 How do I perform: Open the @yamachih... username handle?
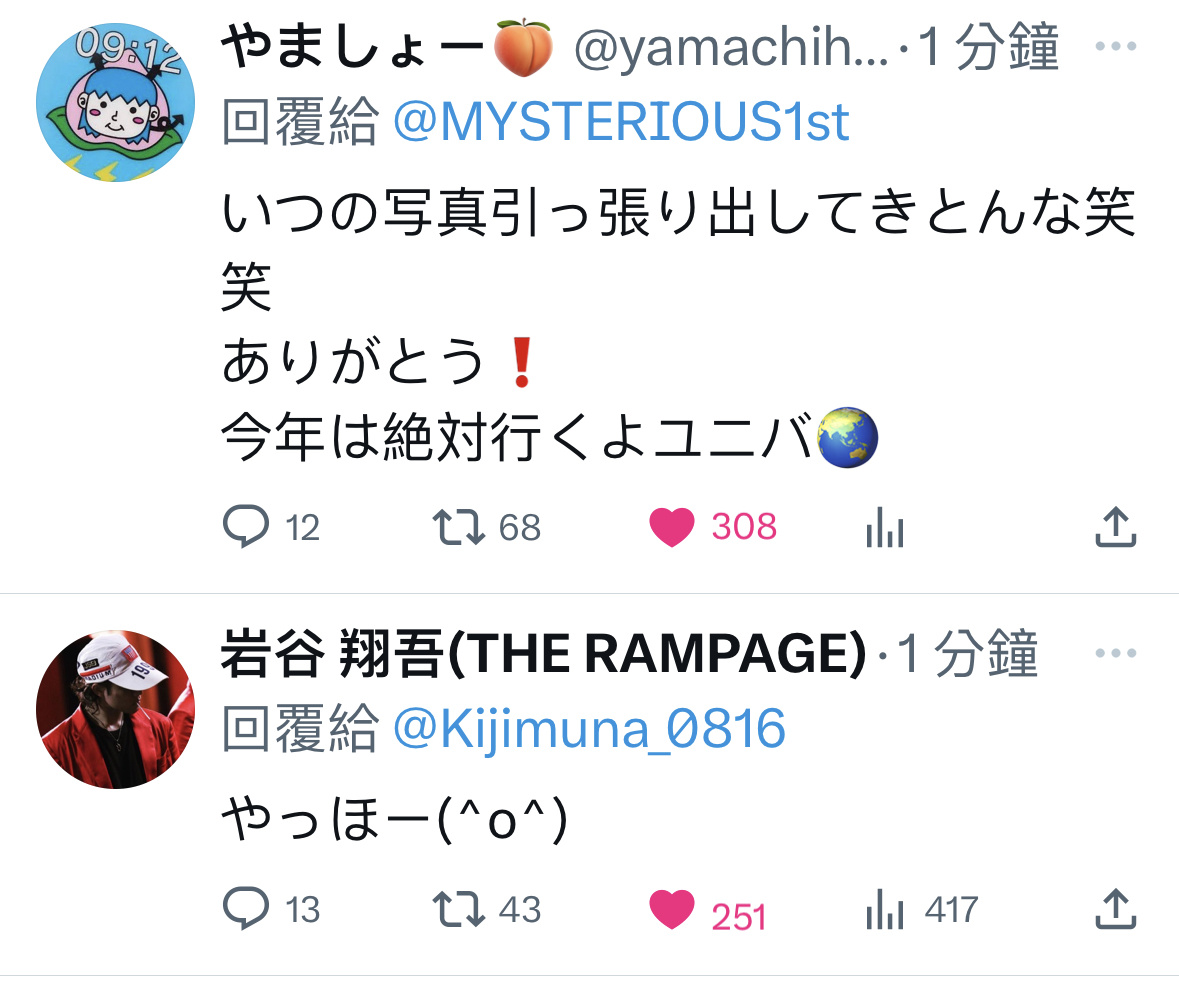732,47
